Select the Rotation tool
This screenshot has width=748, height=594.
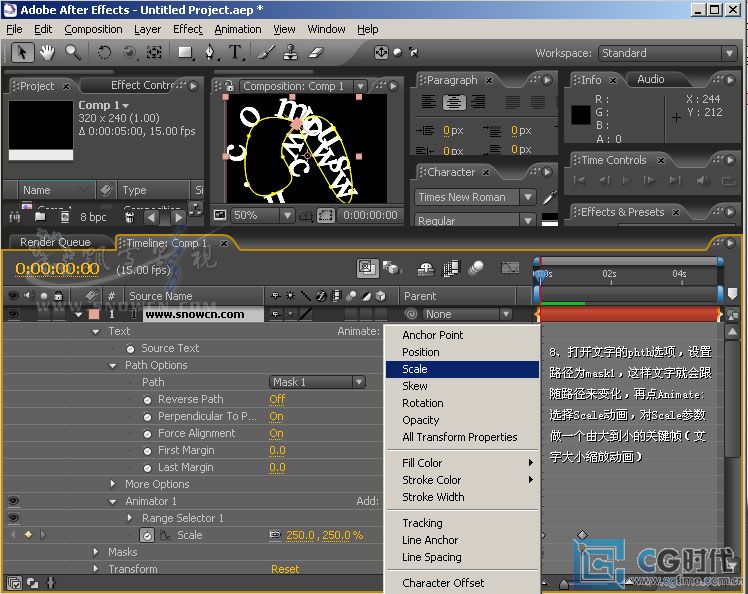[104, 52]
